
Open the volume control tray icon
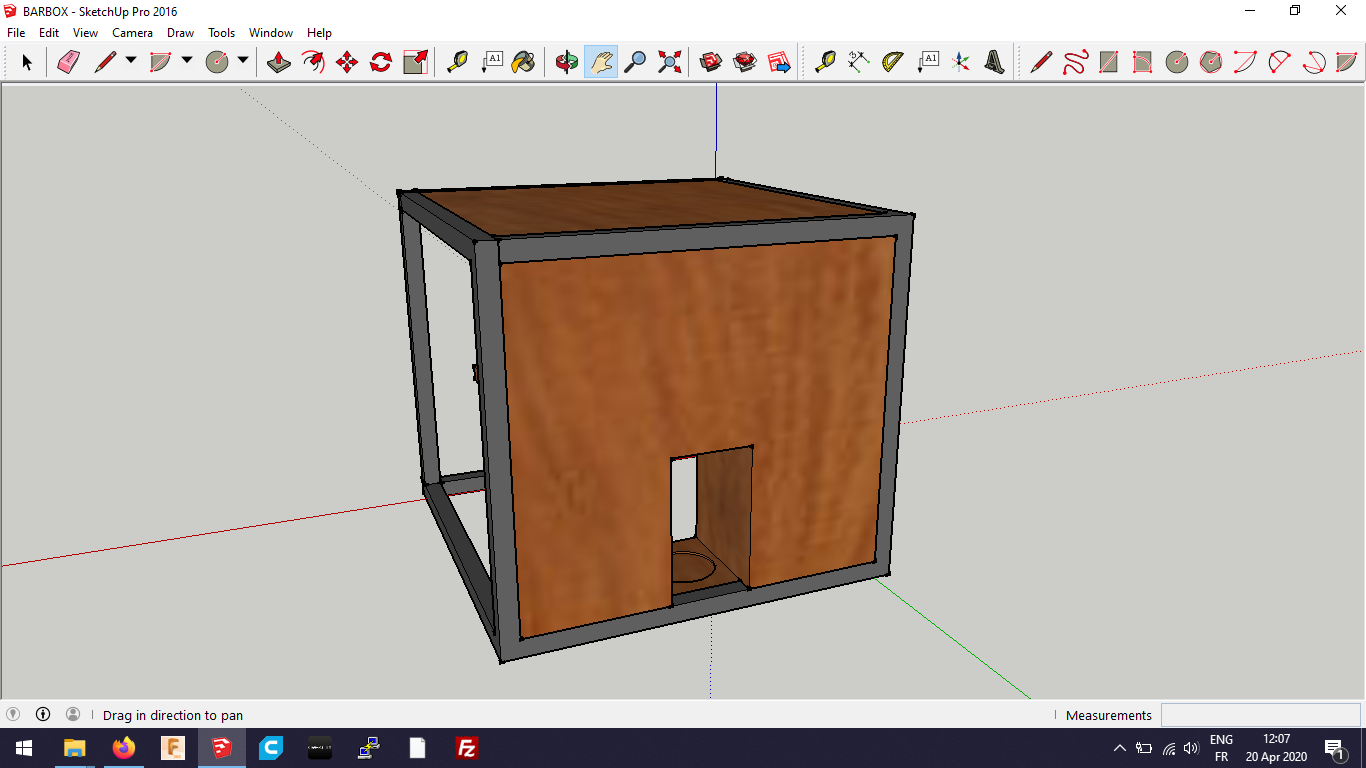point(1191,748)
